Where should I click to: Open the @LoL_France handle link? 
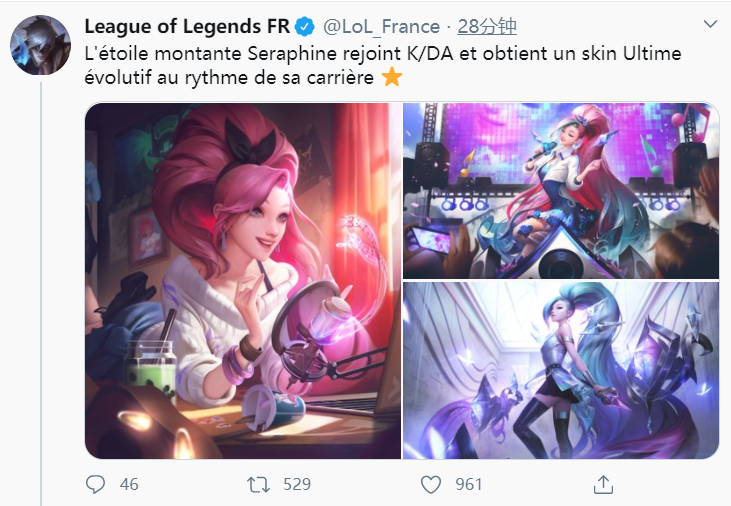point(381,27)
